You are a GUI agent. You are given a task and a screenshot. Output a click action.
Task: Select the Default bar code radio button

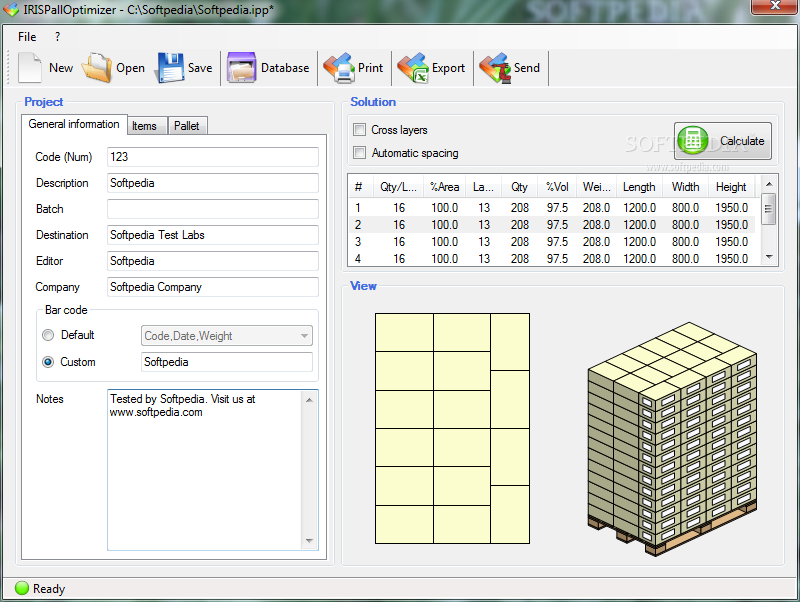48,335
